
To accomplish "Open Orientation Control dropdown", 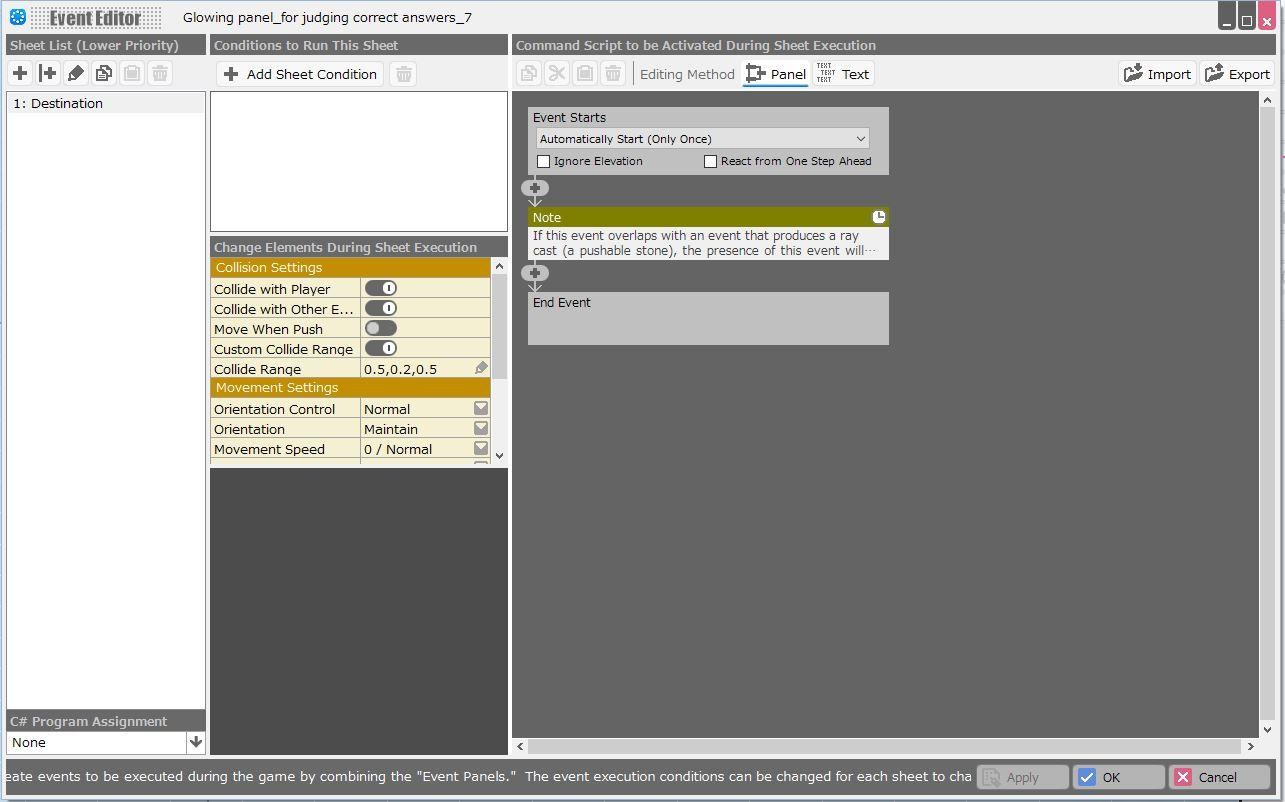I will point(481,408).
